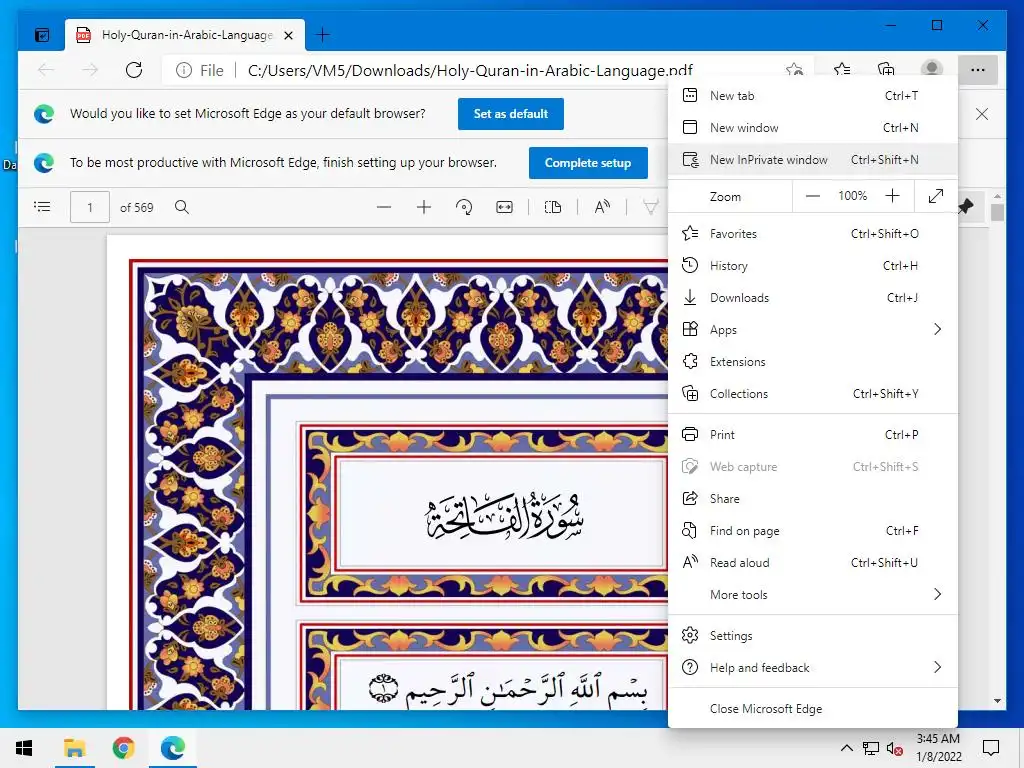
Task: Rotate the PDF page
Action: 464,207
